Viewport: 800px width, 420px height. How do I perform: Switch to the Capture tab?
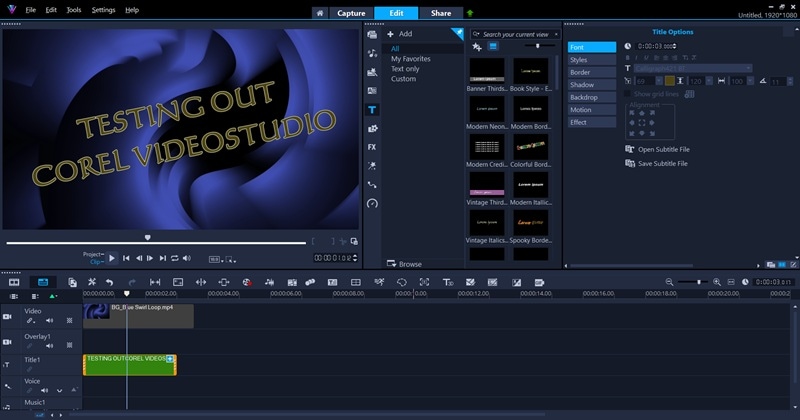pos(351,13)
